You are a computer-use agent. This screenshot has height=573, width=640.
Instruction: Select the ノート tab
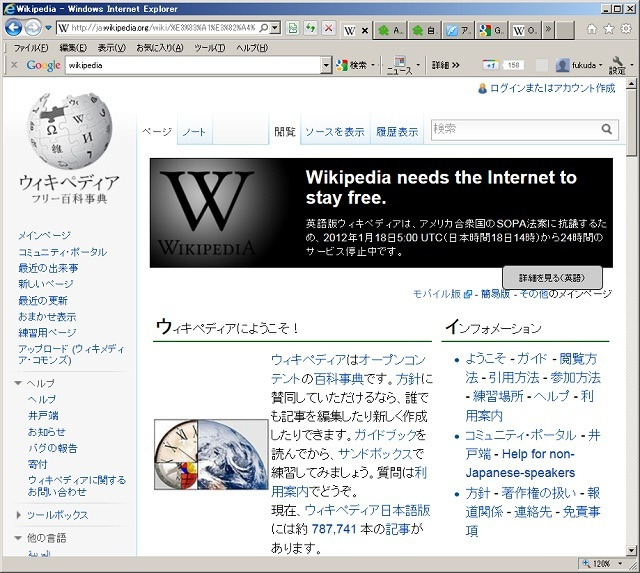[194, 131]
